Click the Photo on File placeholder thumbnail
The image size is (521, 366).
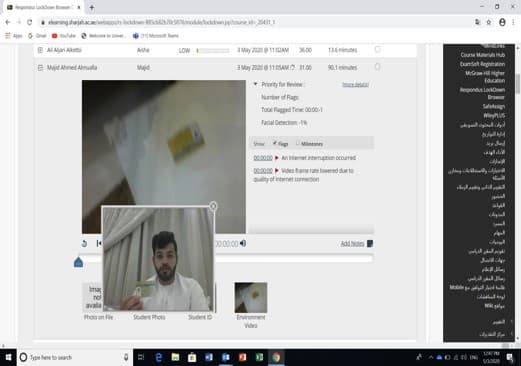tap(92, 297)
